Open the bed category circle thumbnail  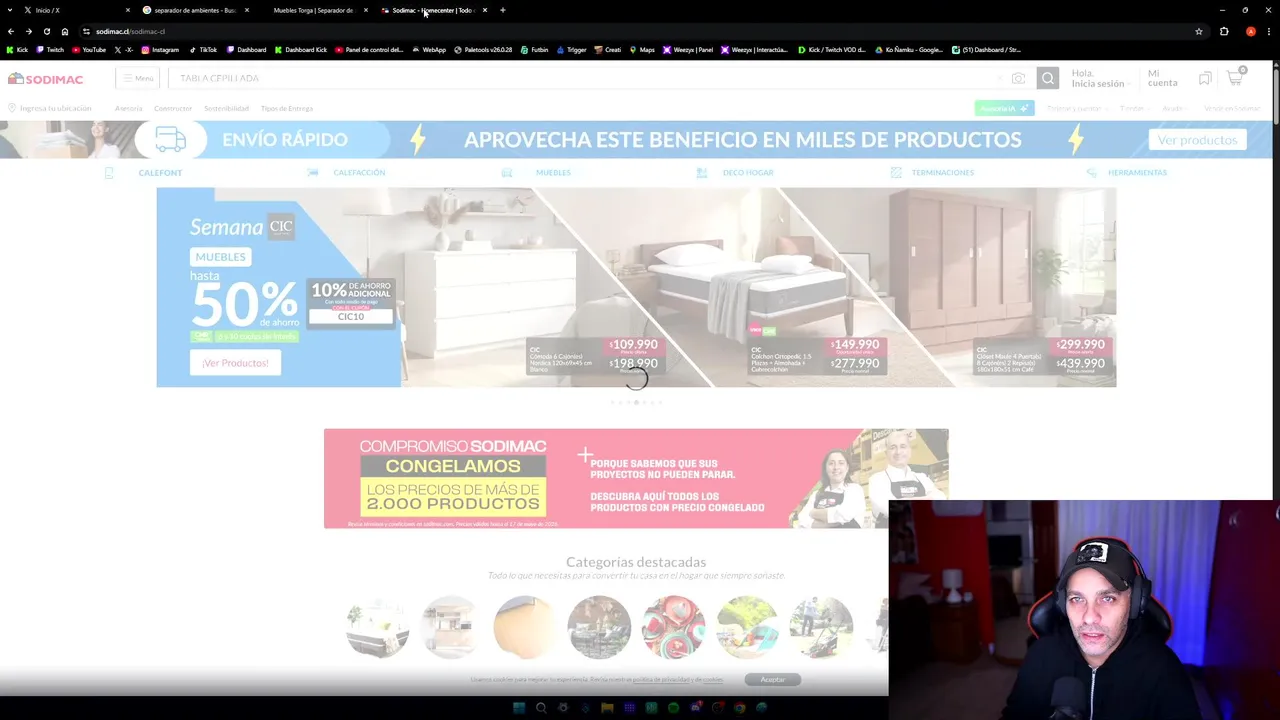(377, 627)
